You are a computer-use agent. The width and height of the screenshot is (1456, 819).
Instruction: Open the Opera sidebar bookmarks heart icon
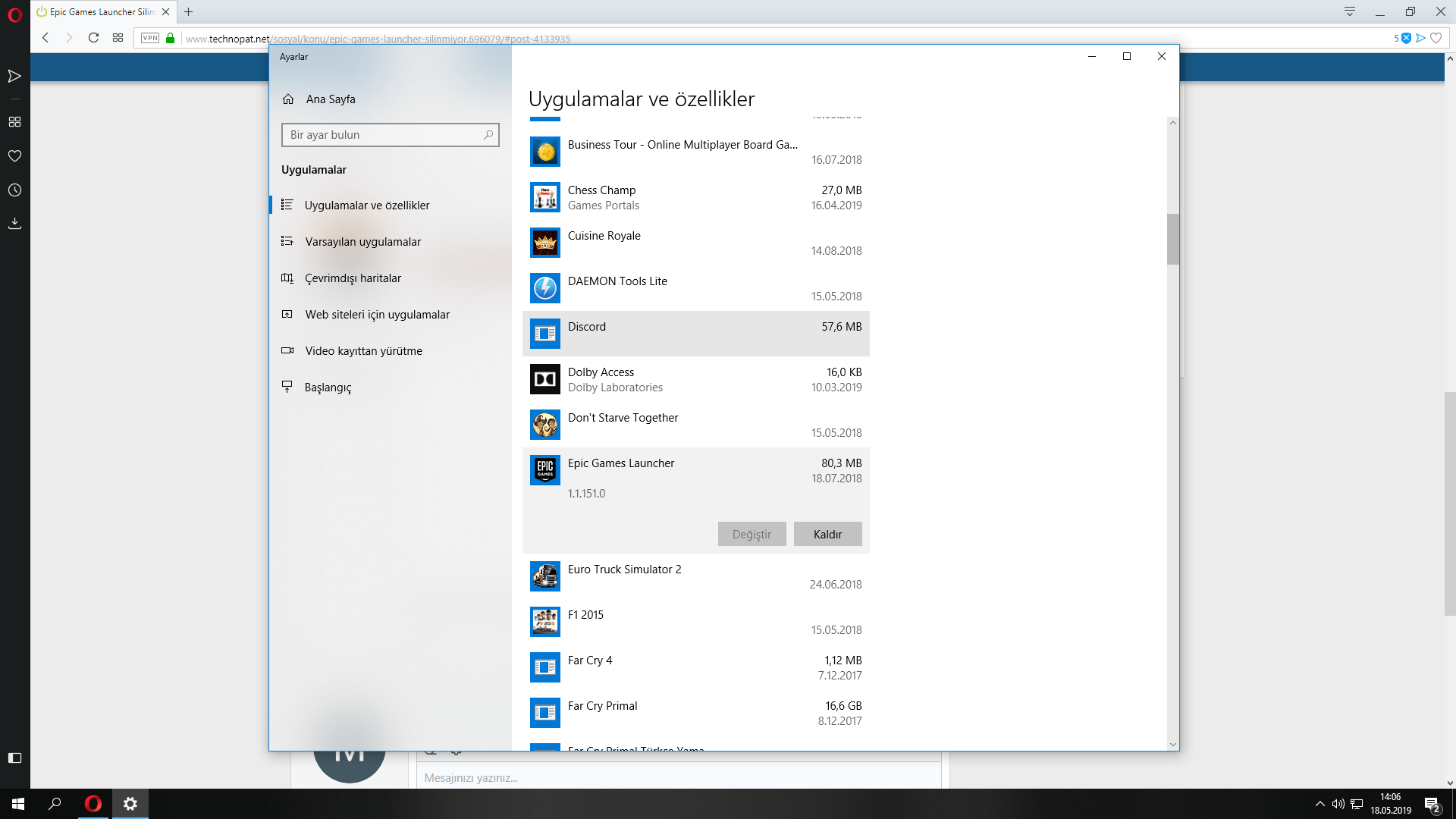[14, 156]
